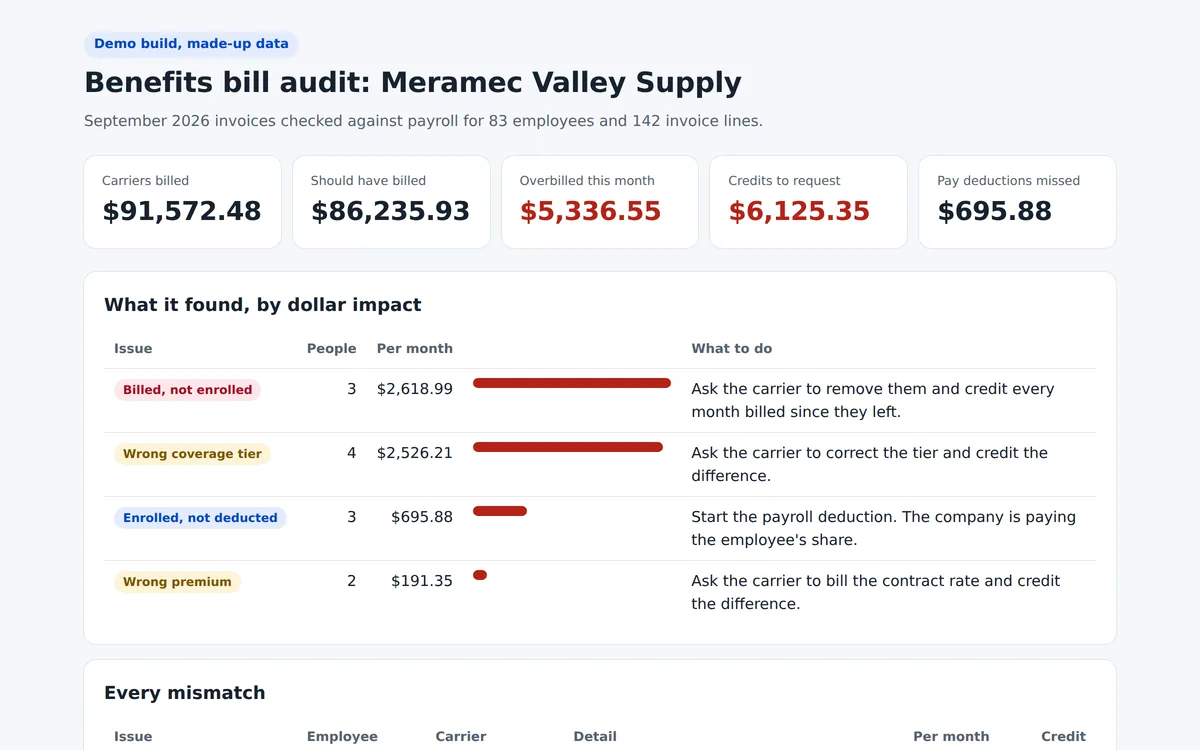Click the 'Detail' column header
This screenshot has height=750, width=1200.
595,737
